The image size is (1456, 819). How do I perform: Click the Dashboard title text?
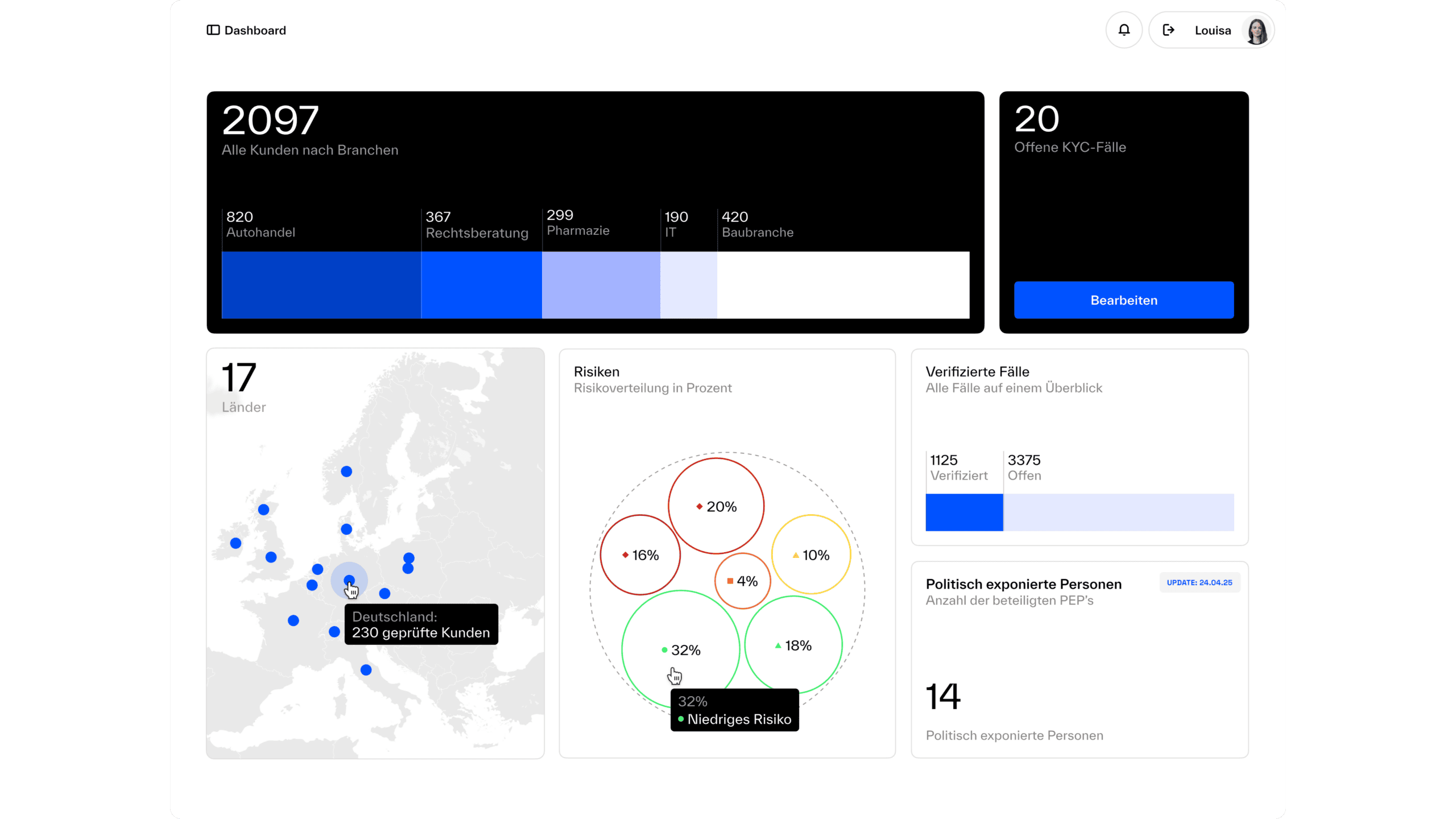(x=255, y=30)
